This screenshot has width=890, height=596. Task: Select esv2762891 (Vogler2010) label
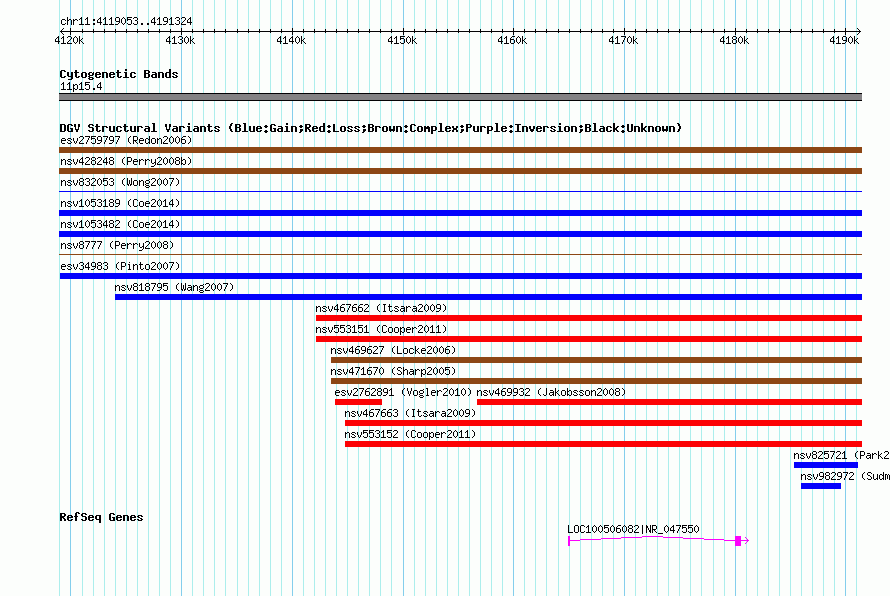coord(403,392)
